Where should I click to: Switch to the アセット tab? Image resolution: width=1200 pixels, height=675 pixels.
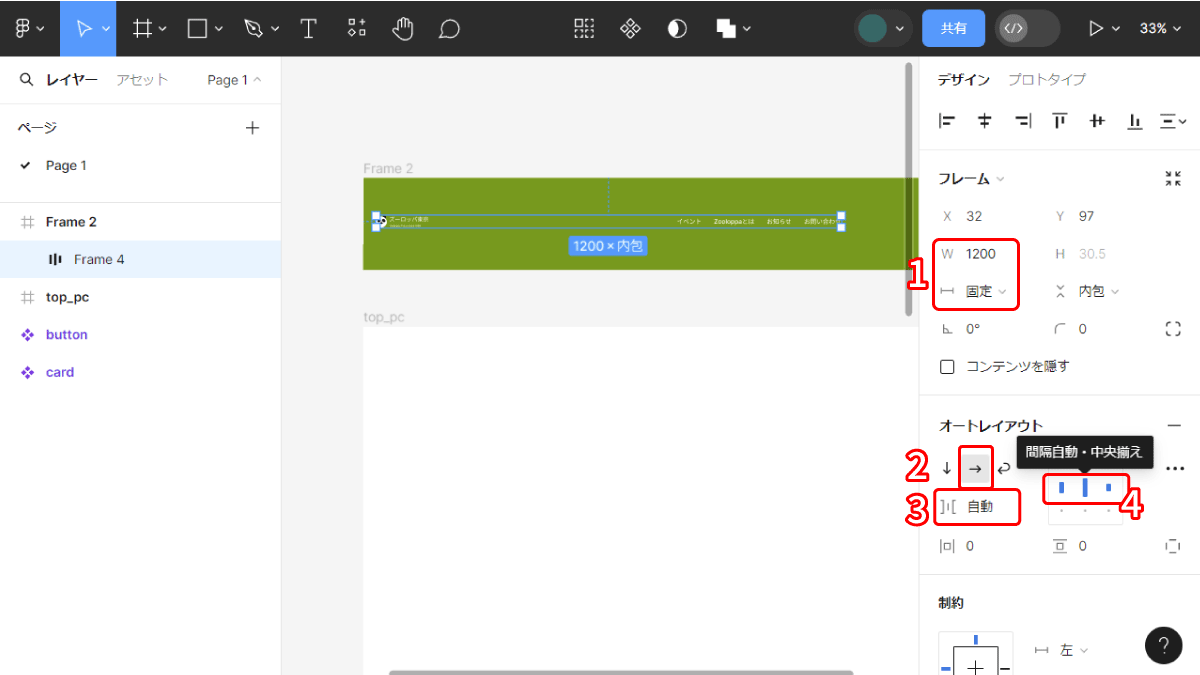142,80
